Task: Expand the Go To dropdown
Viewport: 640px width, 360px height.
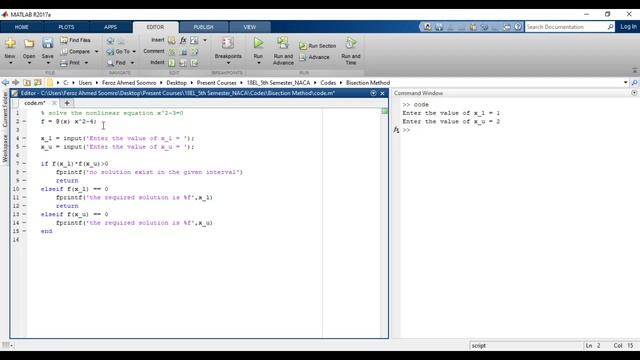Action: [x=134, y=51]
